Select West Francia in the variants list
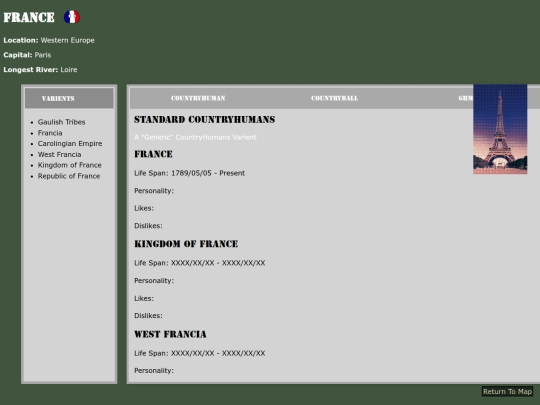Image resolution: width=540 pixels, height=405 pixels. (60, 155)
